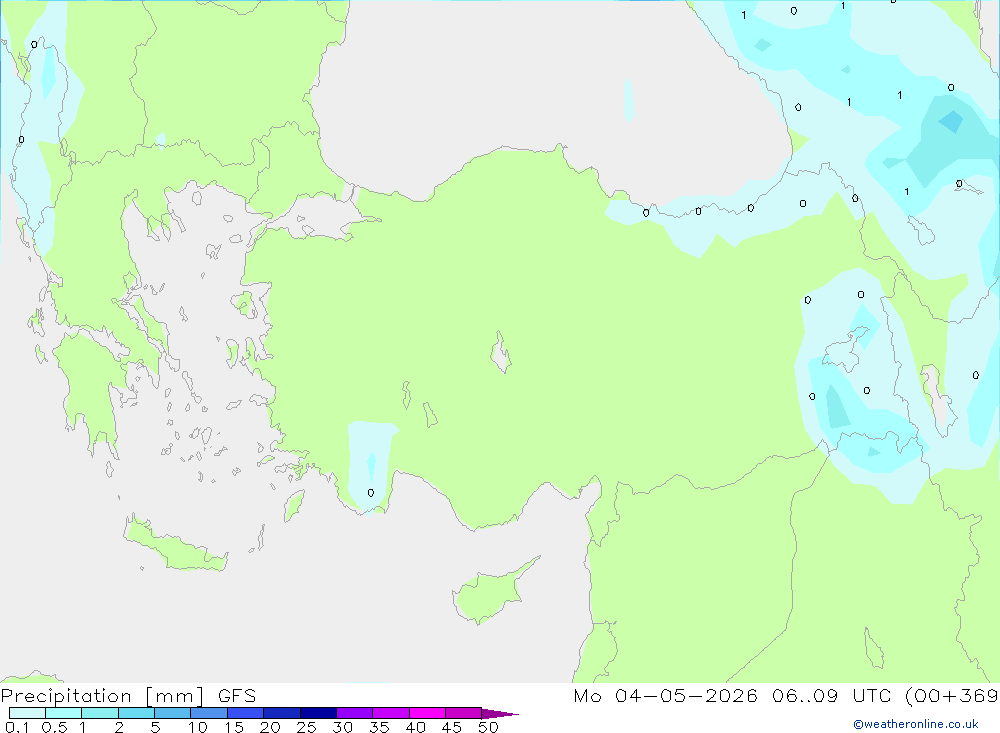Click the 0.5–1 mm light cyan legend swatch
Screen dimensions: 1000x733
pos(64,713)
